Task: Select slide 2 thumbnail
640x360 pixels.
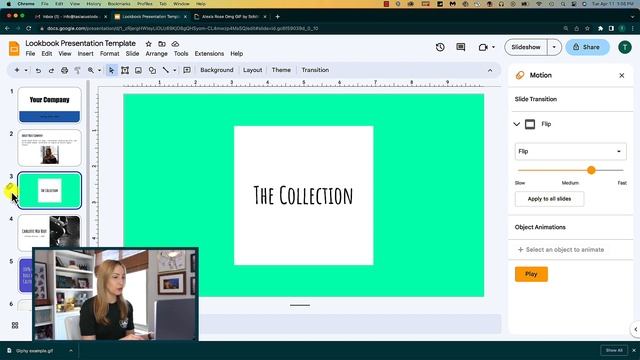Action: coord(49,148)
